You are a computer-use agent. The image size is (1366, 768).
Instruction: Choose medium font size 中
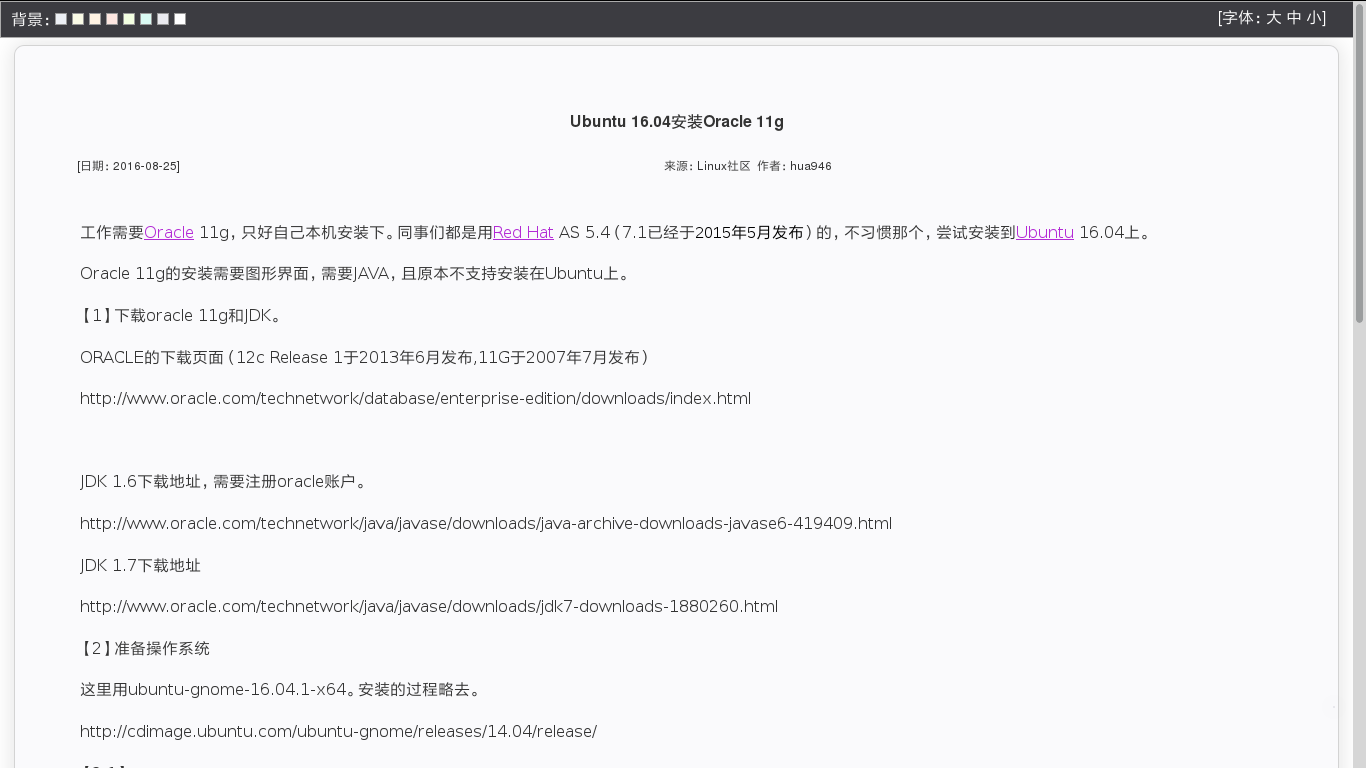point(1294,17)
